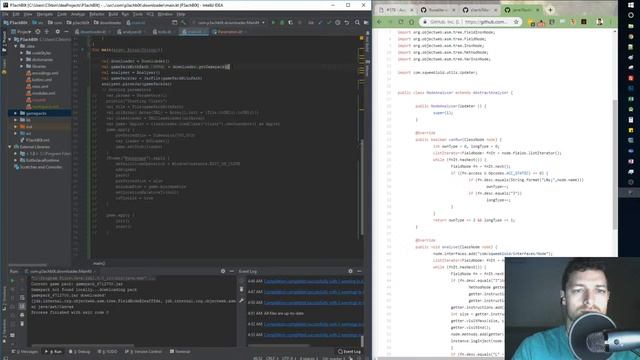The width and height of the screenshot is (640, 360).
Task: Go back in the Chrome browser
Action: click(x=379, y=22)
